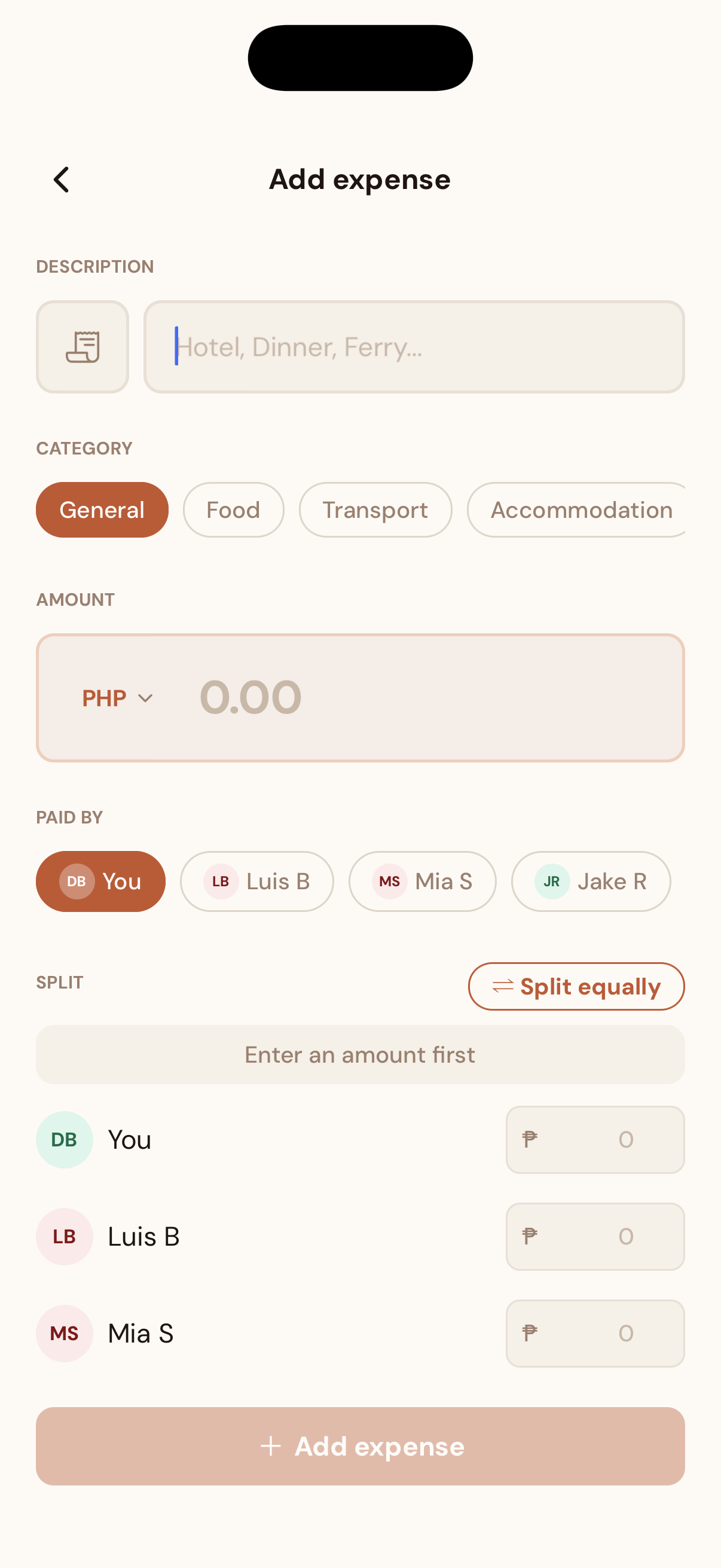Choose the Transport category chip

(375, 510)
